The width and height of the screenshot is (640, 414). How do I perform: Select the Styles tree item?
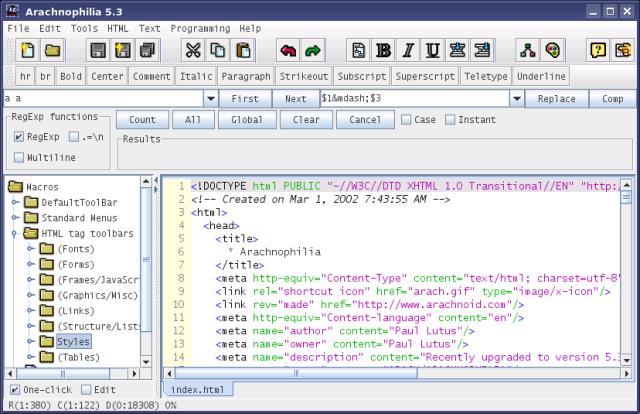[x=73, y=341]
